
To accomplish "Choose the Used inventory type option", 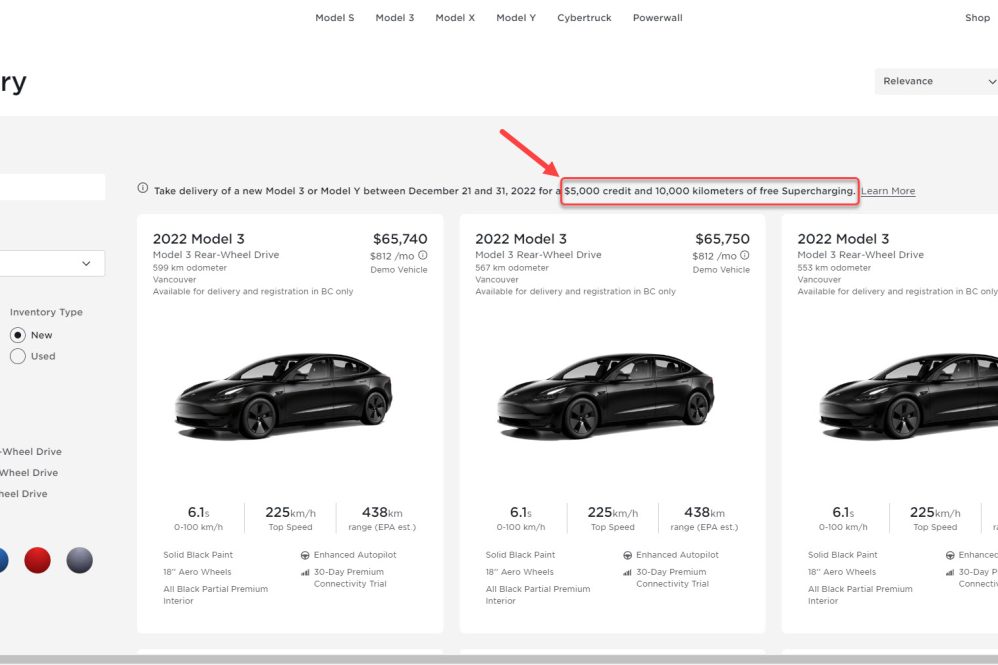I will (x=18, y=356).
